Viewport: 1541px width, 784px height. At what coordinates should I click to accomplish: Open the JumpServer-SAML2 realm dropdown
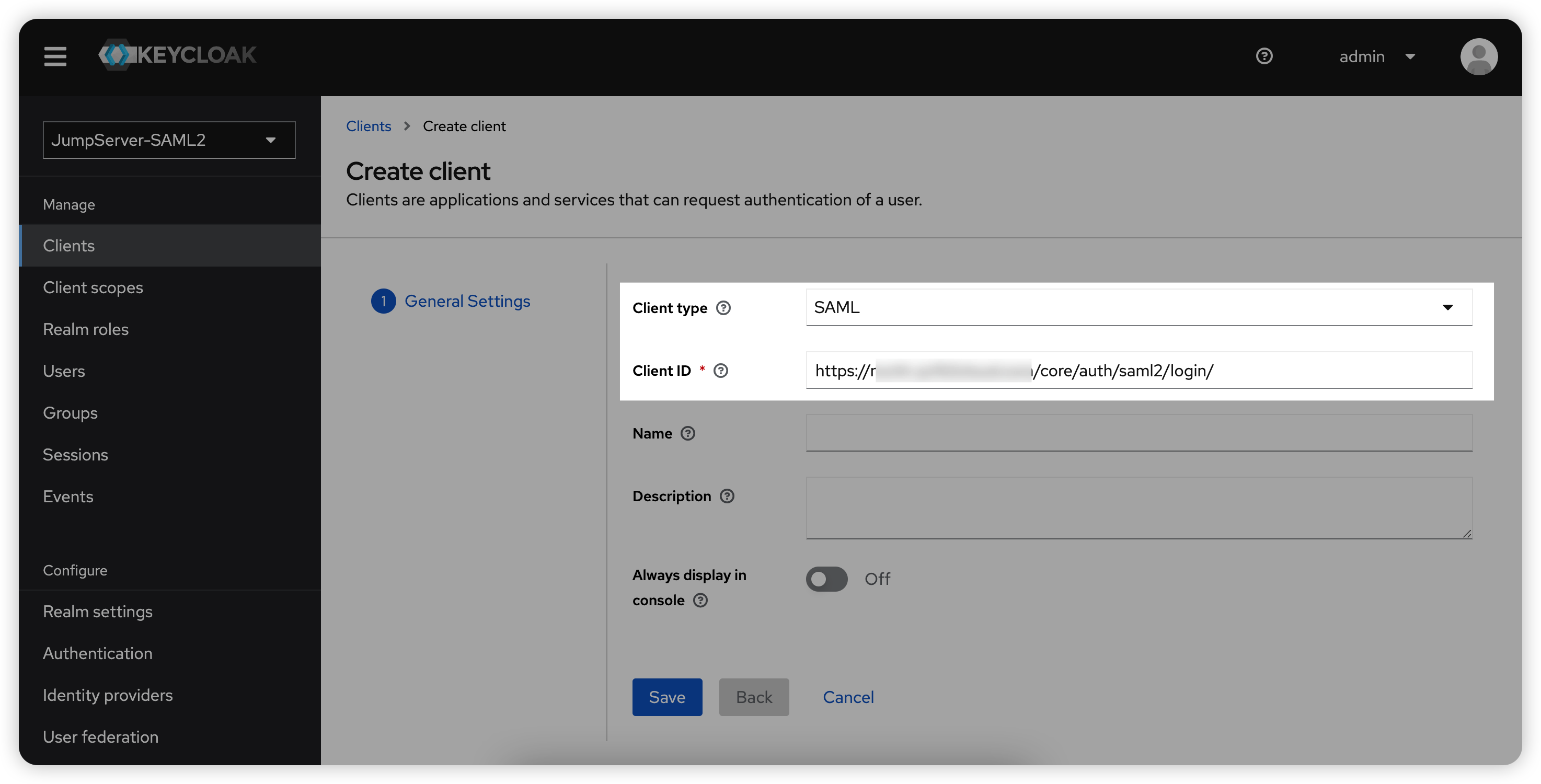click(x=169, y=140)
